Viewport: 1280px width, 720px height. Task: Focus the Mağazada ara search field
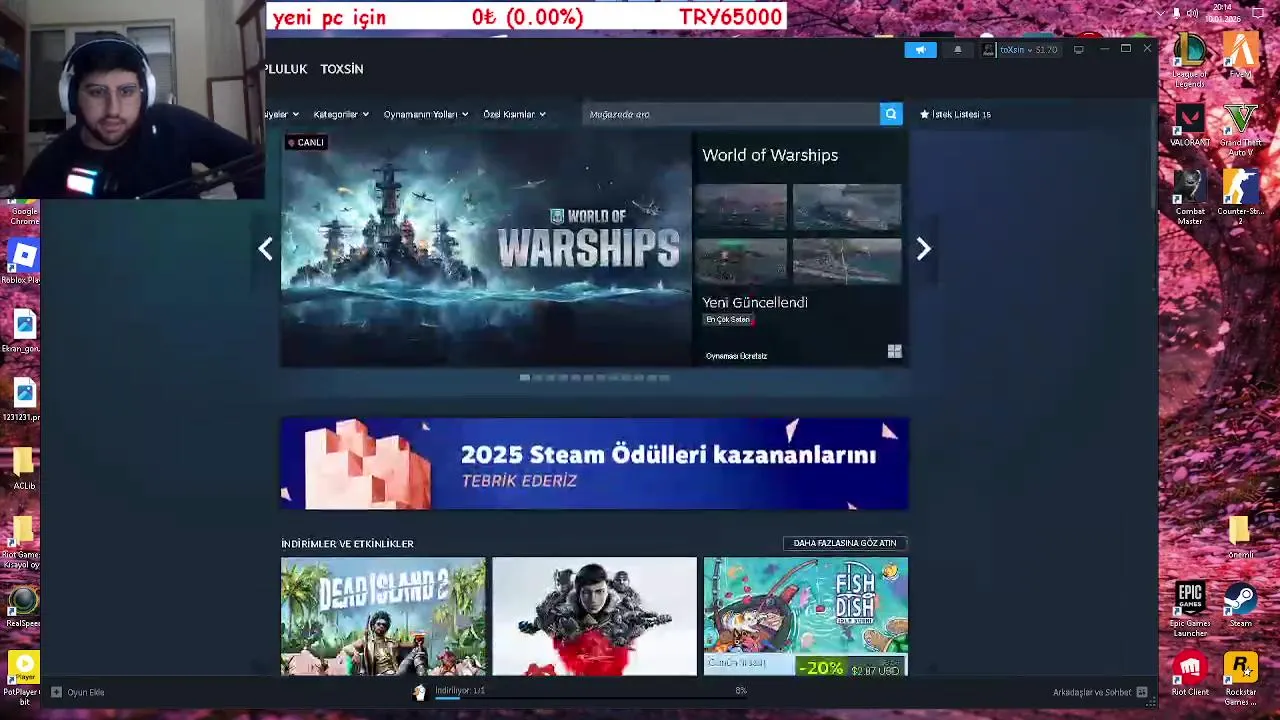click(x=732, y=114)
